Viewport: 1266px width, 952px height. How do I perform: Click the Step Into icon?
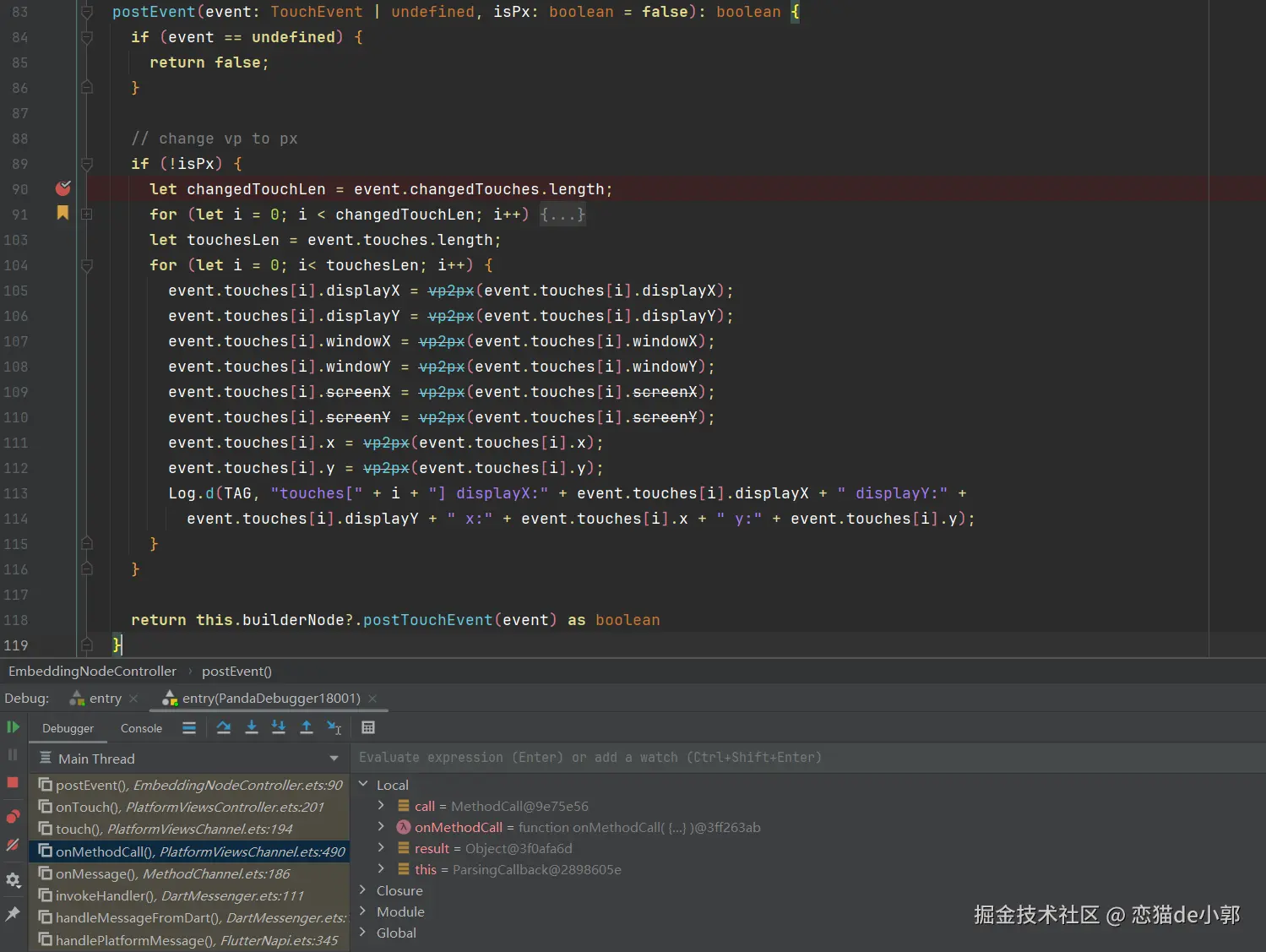pyautogui.click(x=252, y=727)
